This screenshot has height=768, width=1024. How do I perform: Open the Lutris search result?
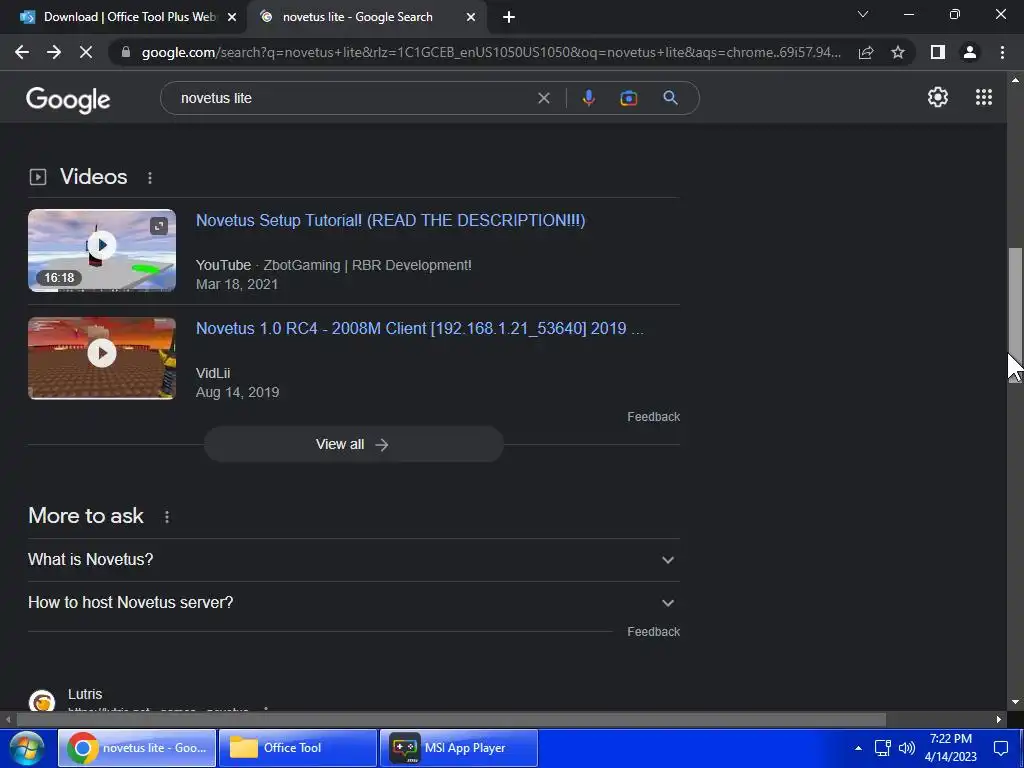pos(85,694)
